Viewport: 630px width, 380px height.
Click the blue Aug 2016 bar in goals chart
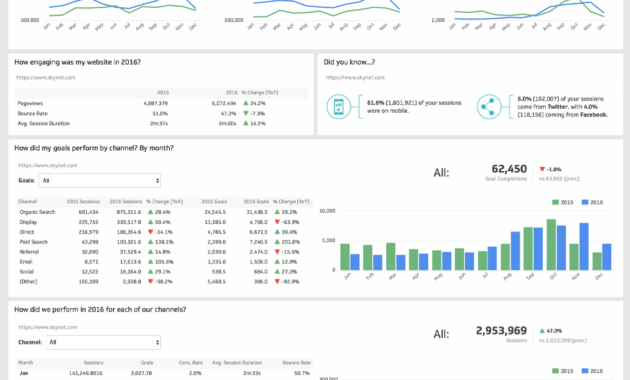[x=515, y=251]
